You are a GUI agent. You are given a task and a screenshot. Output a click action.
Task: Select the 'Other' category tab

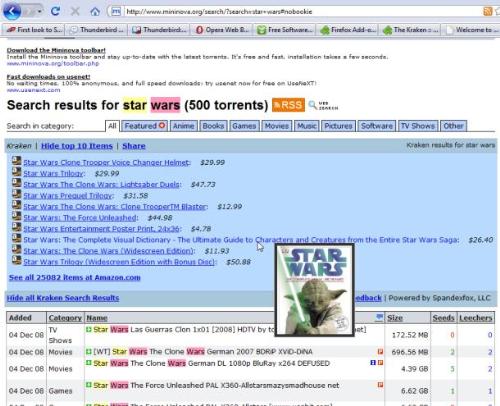[453, 126]
